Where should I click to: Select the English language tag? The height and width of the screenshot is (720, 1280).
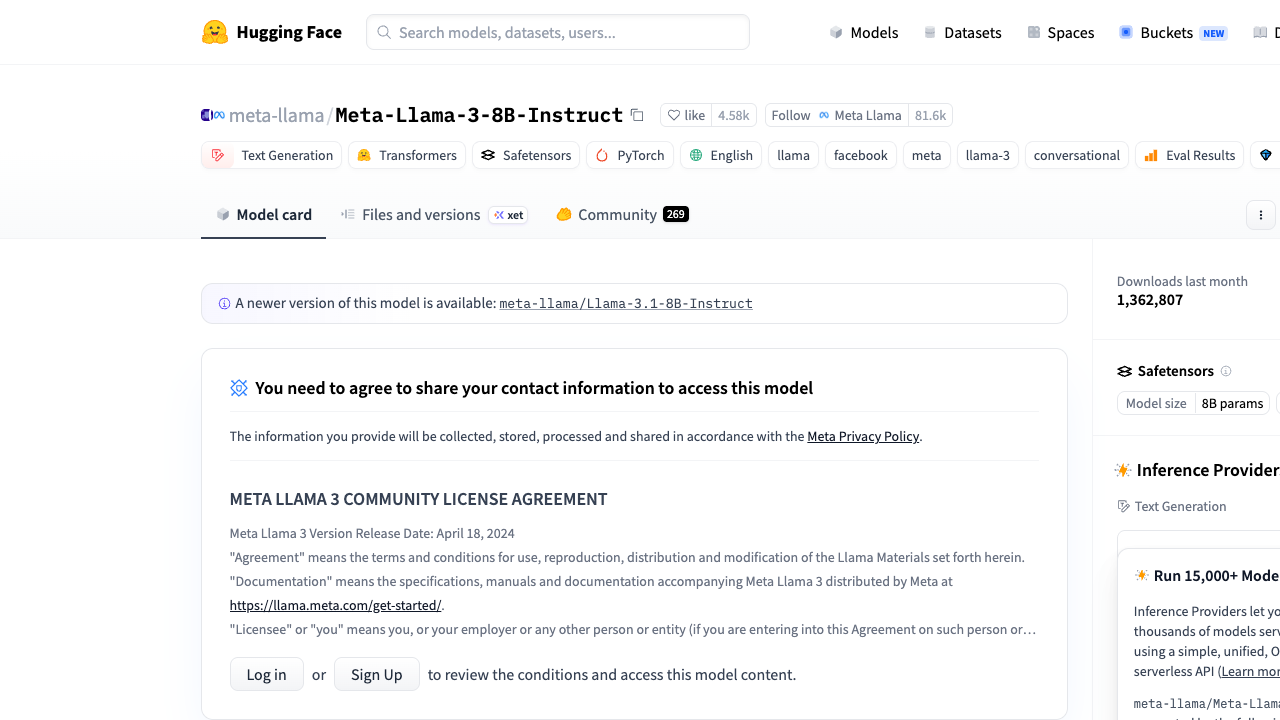721,155
